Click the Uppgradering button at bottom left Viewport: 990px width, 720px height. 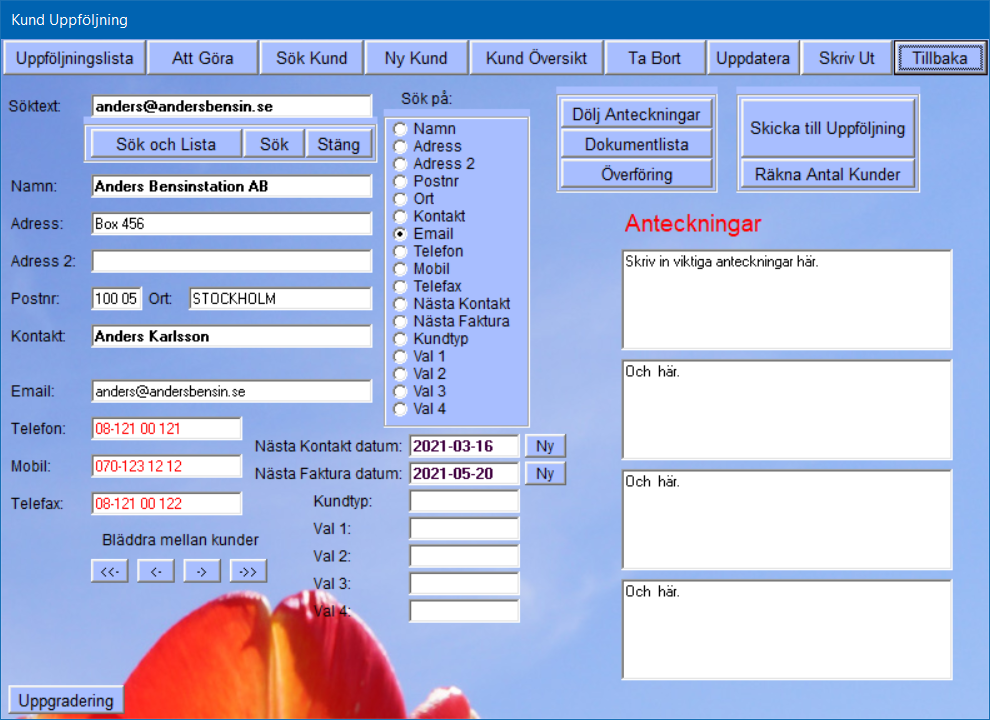click(x=66, y=700)
